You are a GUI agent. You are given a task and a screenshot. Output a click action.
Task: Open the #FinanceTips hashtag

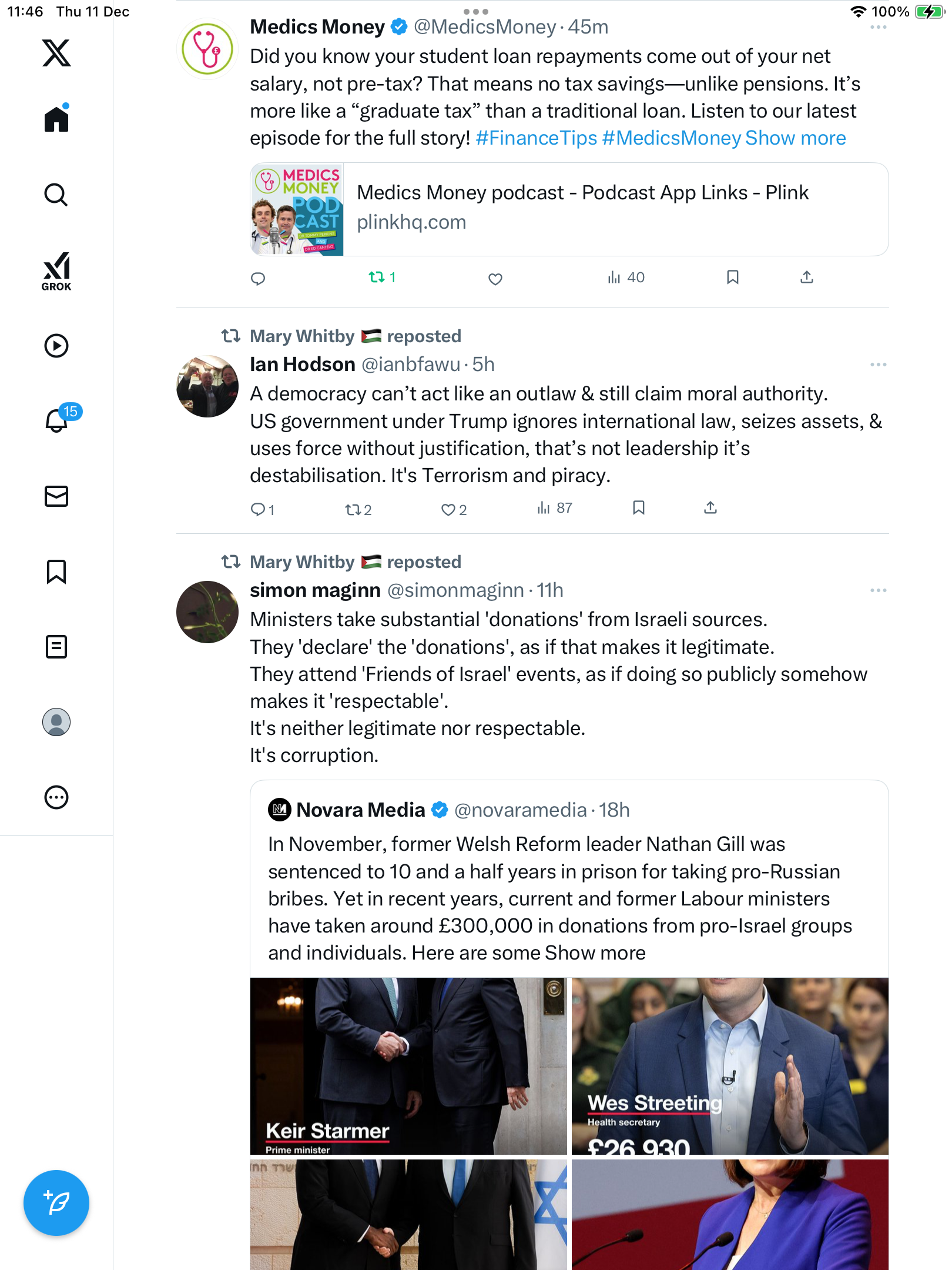point(536,138)
